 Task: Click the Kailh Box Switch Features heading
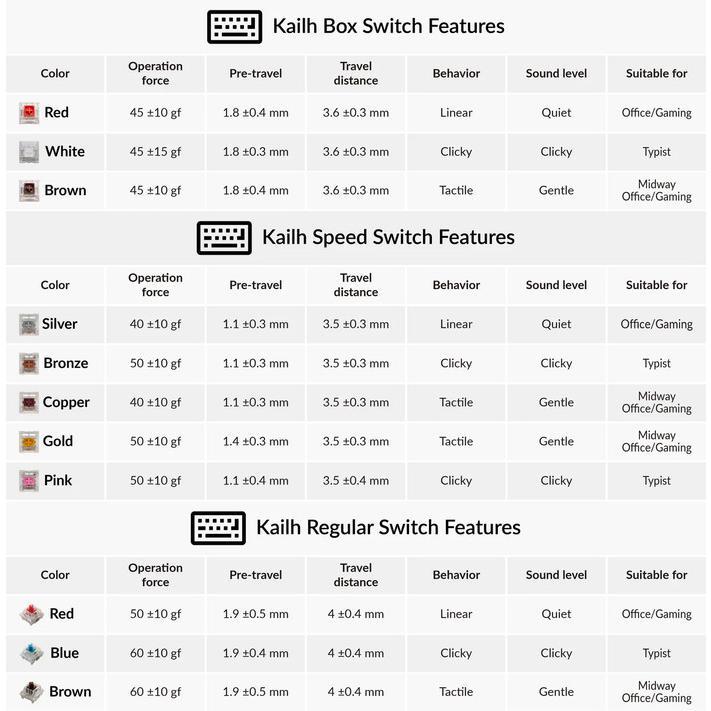tap(388, 26)
